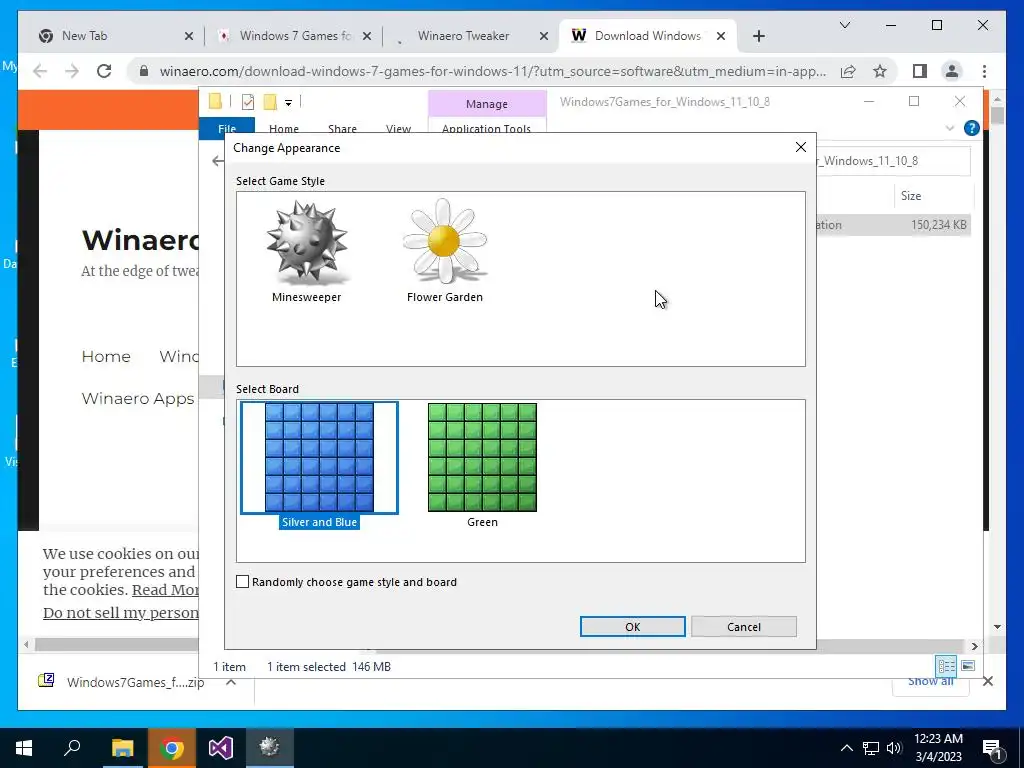Open Visual Studio from taskbar
The image size is (1024, 768).
pyautogui.click(x=221, y=747)
